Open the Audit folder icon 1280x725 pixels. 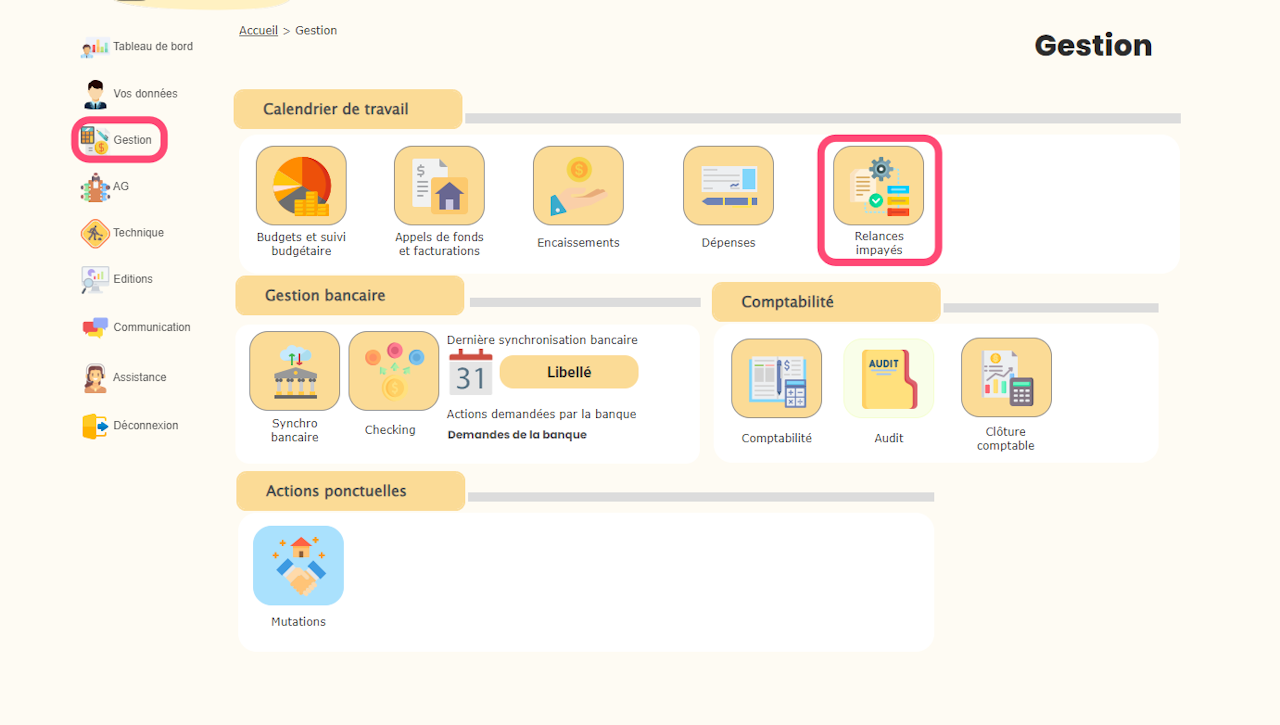(888, 378)
